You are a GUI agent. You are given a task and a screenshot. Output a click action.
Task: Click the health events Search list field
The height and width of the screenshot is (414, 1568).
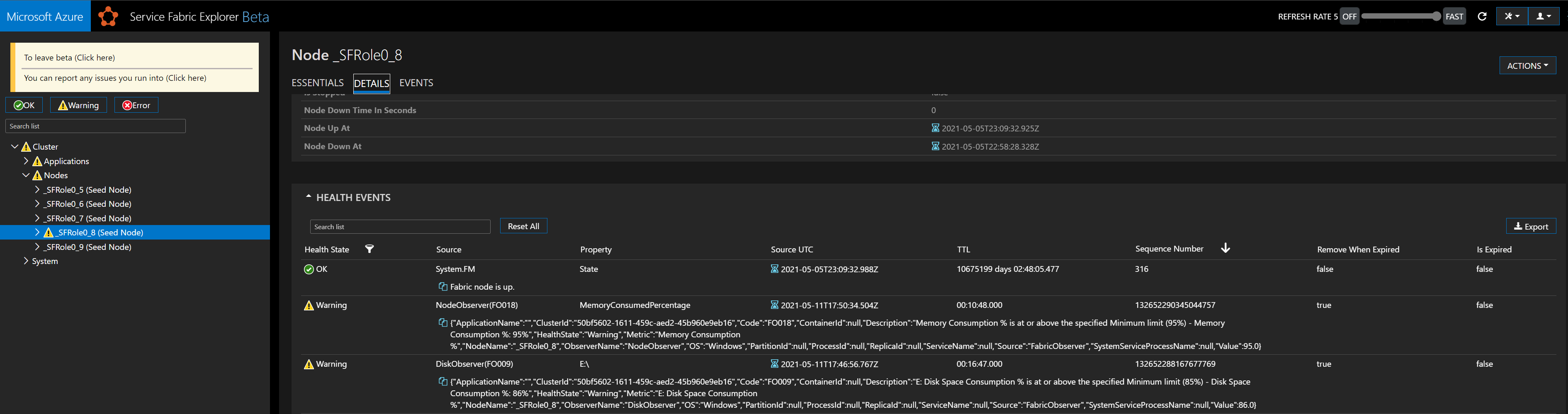[x=400, y=227]
